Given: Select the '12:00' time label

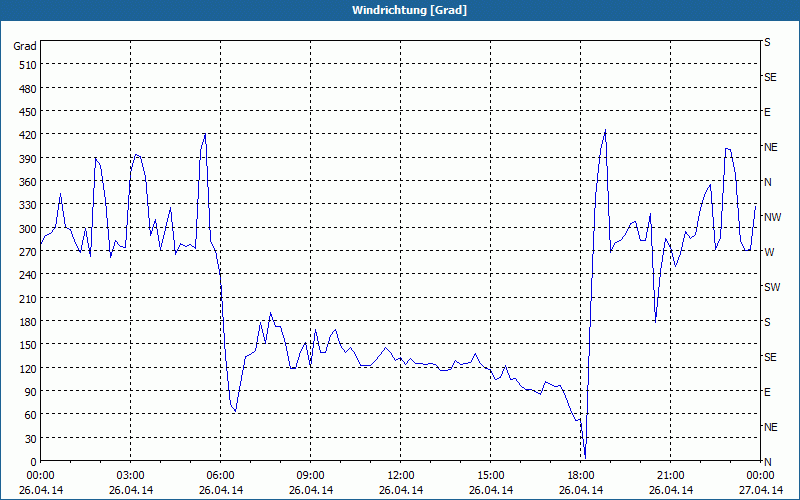Looking at the screenshot, I should [x=401, y=476].
